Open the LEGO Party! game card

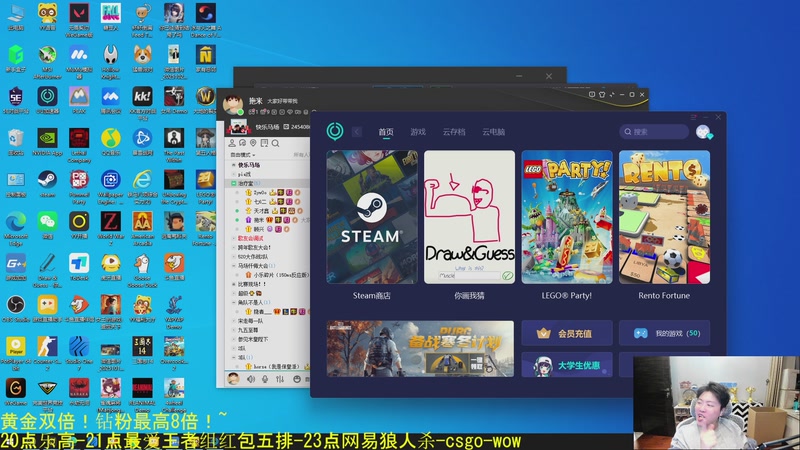pos(567,217)
